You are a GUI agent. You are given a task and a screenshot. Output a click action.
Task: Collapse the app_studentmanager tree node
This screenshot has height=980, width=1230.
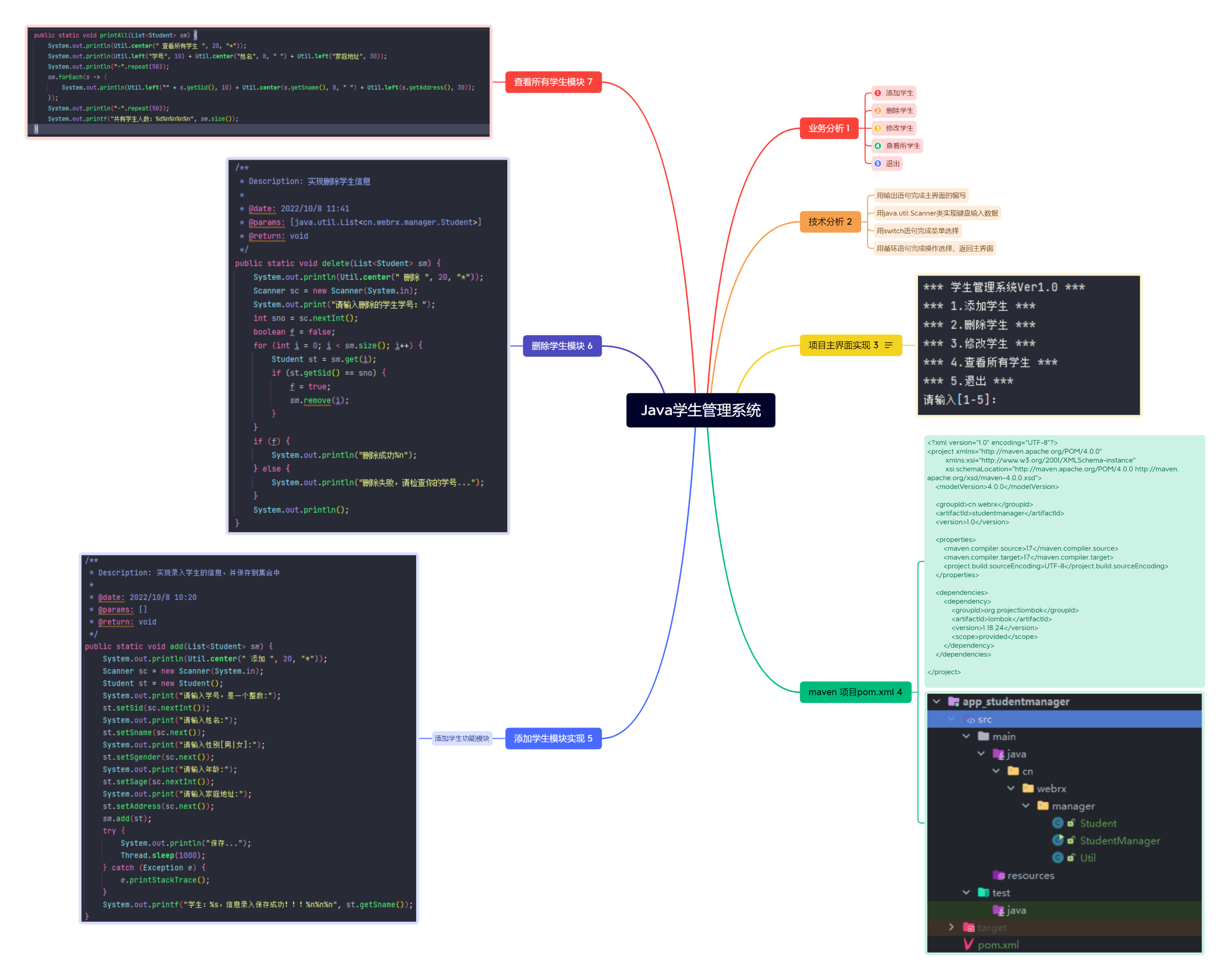(x=936, y=701)
